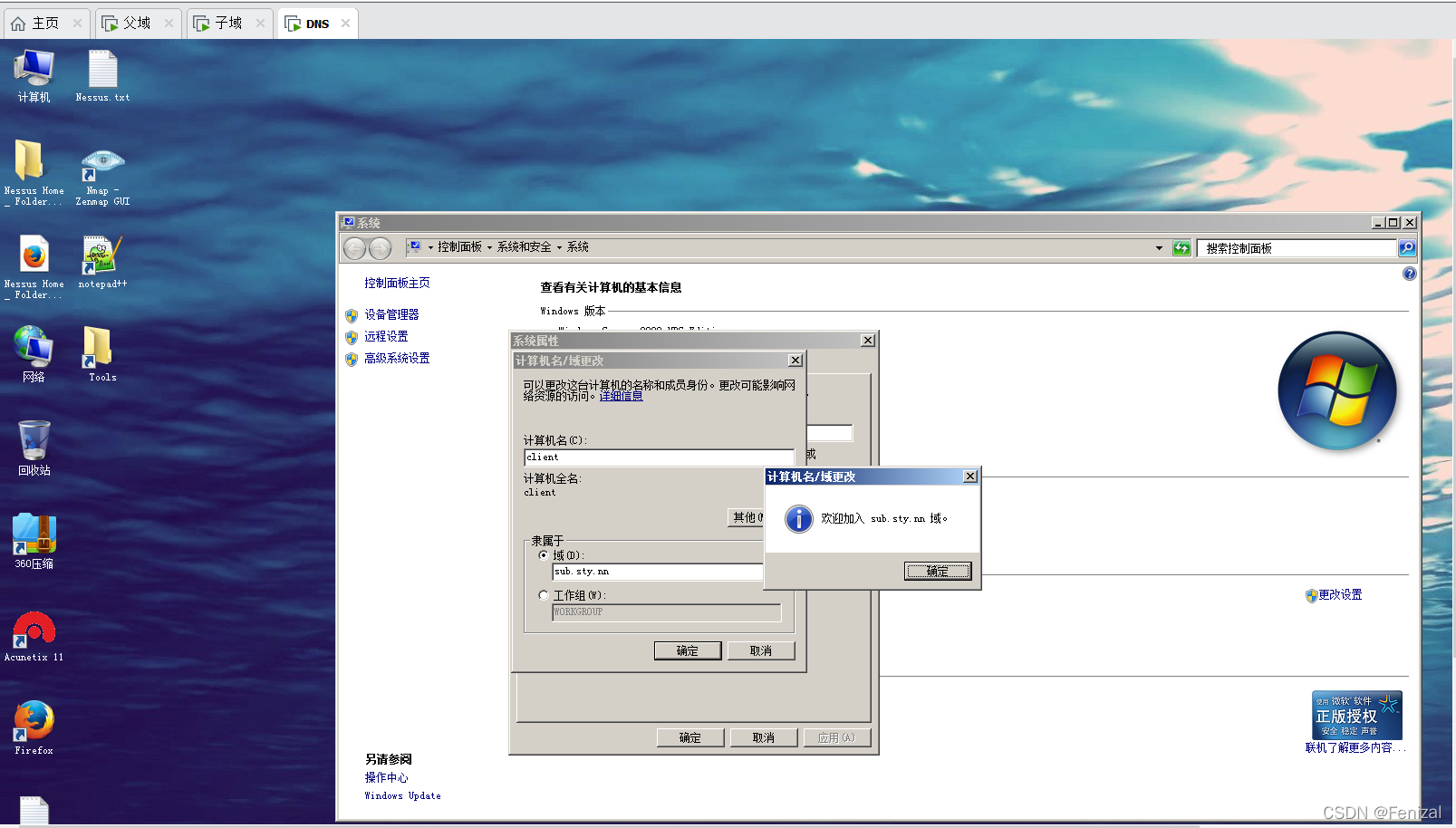Click the 更改设置 link
Screen dimensions: 1456x828
[1340, 594]
